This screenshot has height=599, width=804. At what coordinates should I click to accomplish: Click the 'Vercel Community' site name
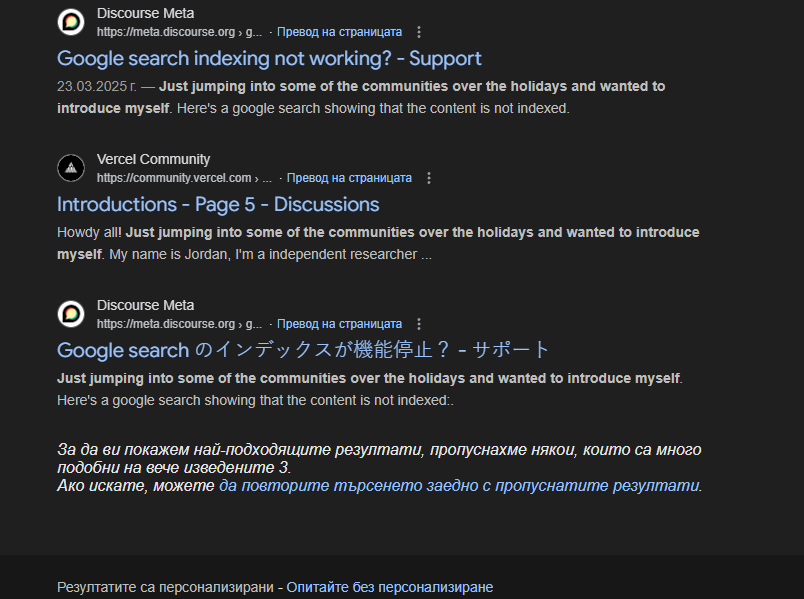(x=153, y=159)
